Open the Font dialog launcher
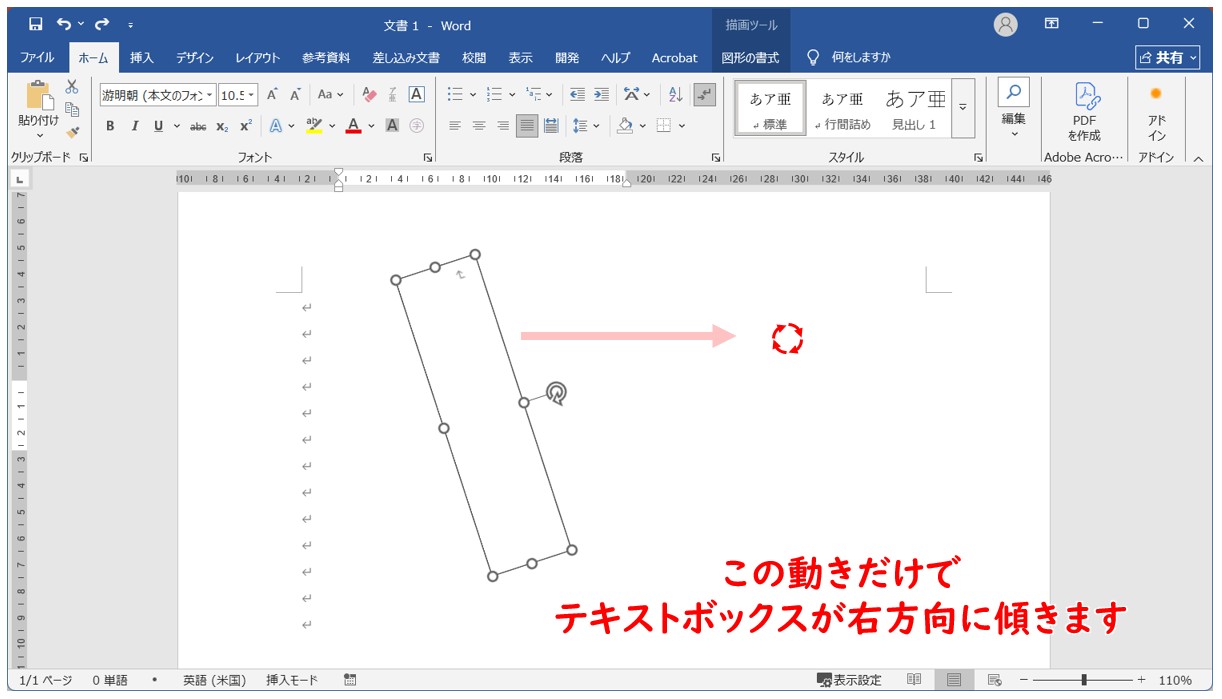The height and width of the screenshot is (699, 1222). (x=428, y=158)
